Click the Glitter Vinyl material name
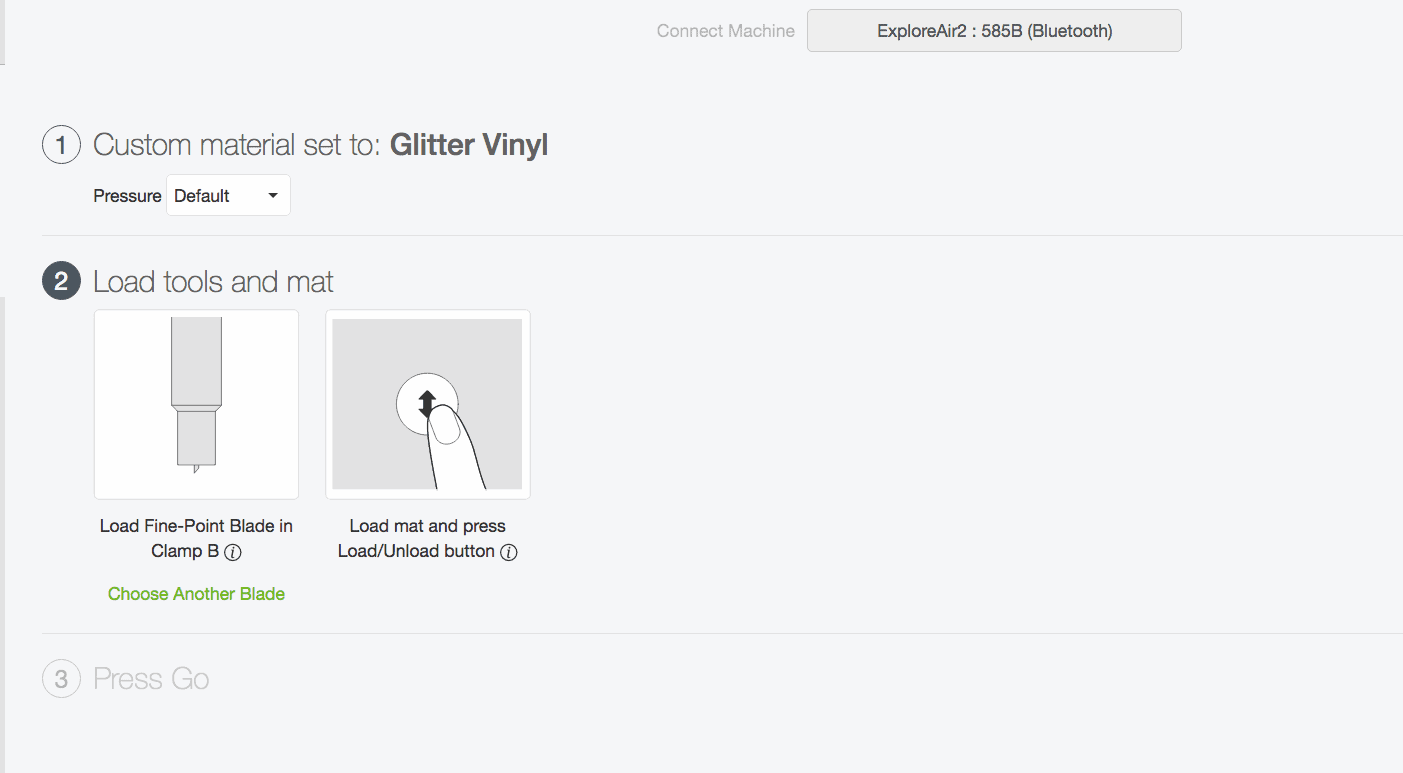The width and height of the screenshot is (1403, 773). tap(469, 146)
